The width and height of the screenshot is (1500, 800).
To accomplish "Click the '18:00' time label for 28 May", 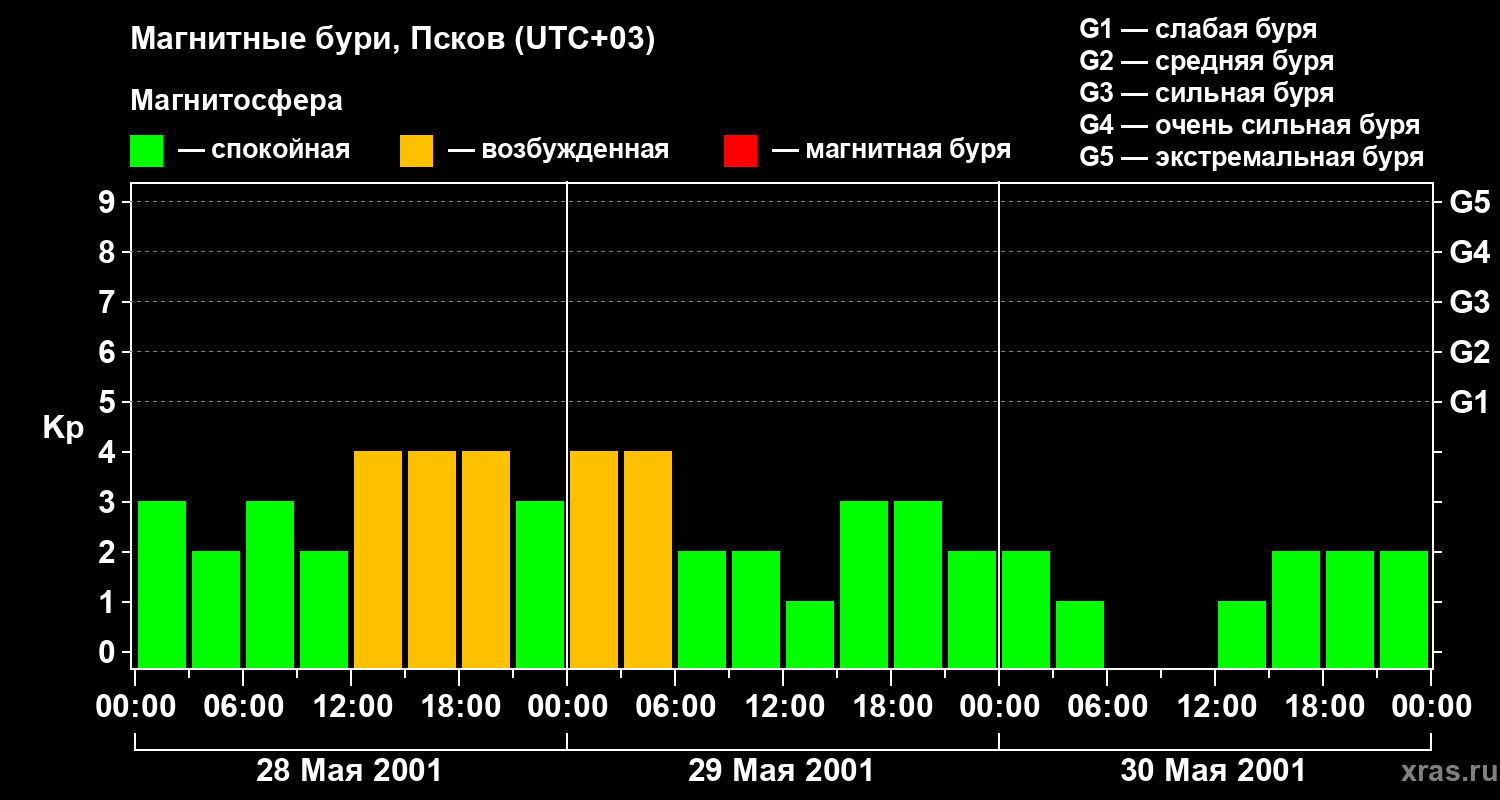I will coord(460,707).
